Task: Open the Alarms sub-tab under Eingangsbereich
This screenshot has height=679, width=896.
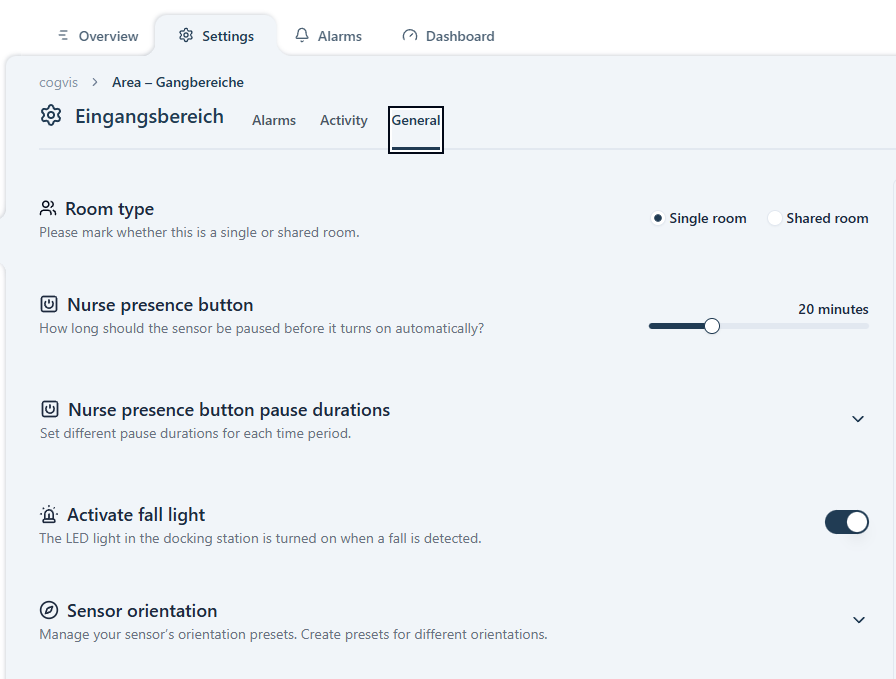Action: [274, 121]
